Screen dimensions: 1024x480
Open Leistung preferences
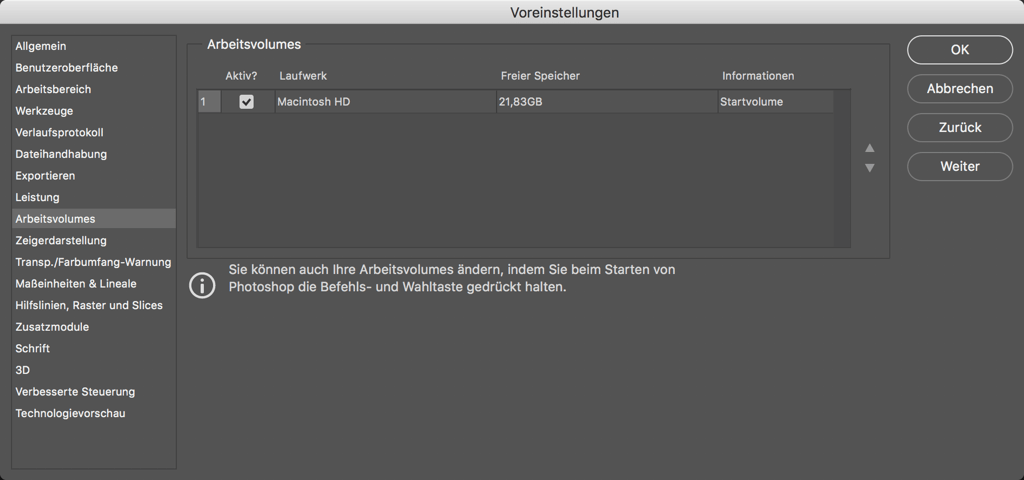94,197
